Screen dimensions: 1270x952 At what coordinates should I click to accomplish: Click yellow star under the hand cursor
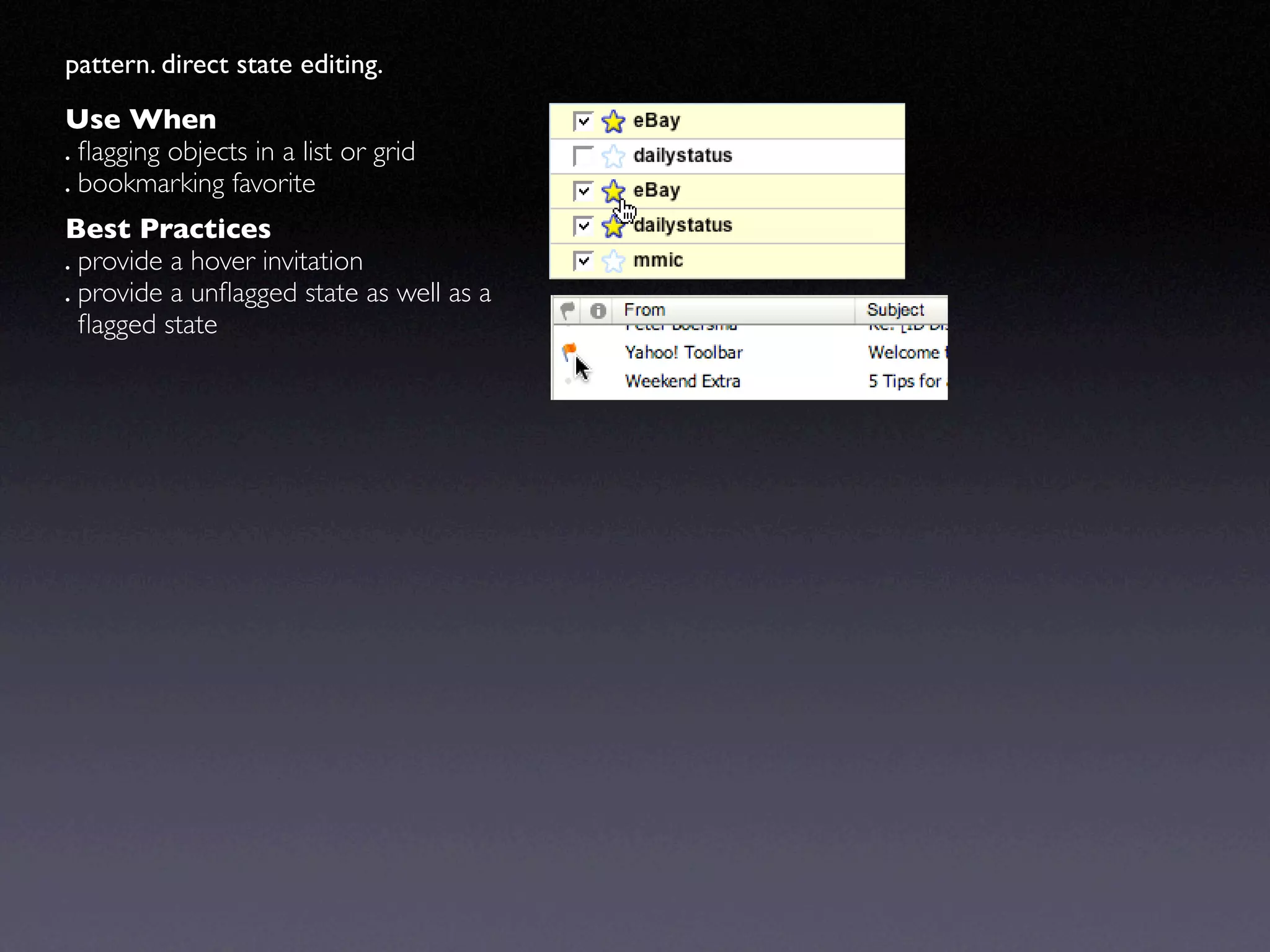click(613, 191)
